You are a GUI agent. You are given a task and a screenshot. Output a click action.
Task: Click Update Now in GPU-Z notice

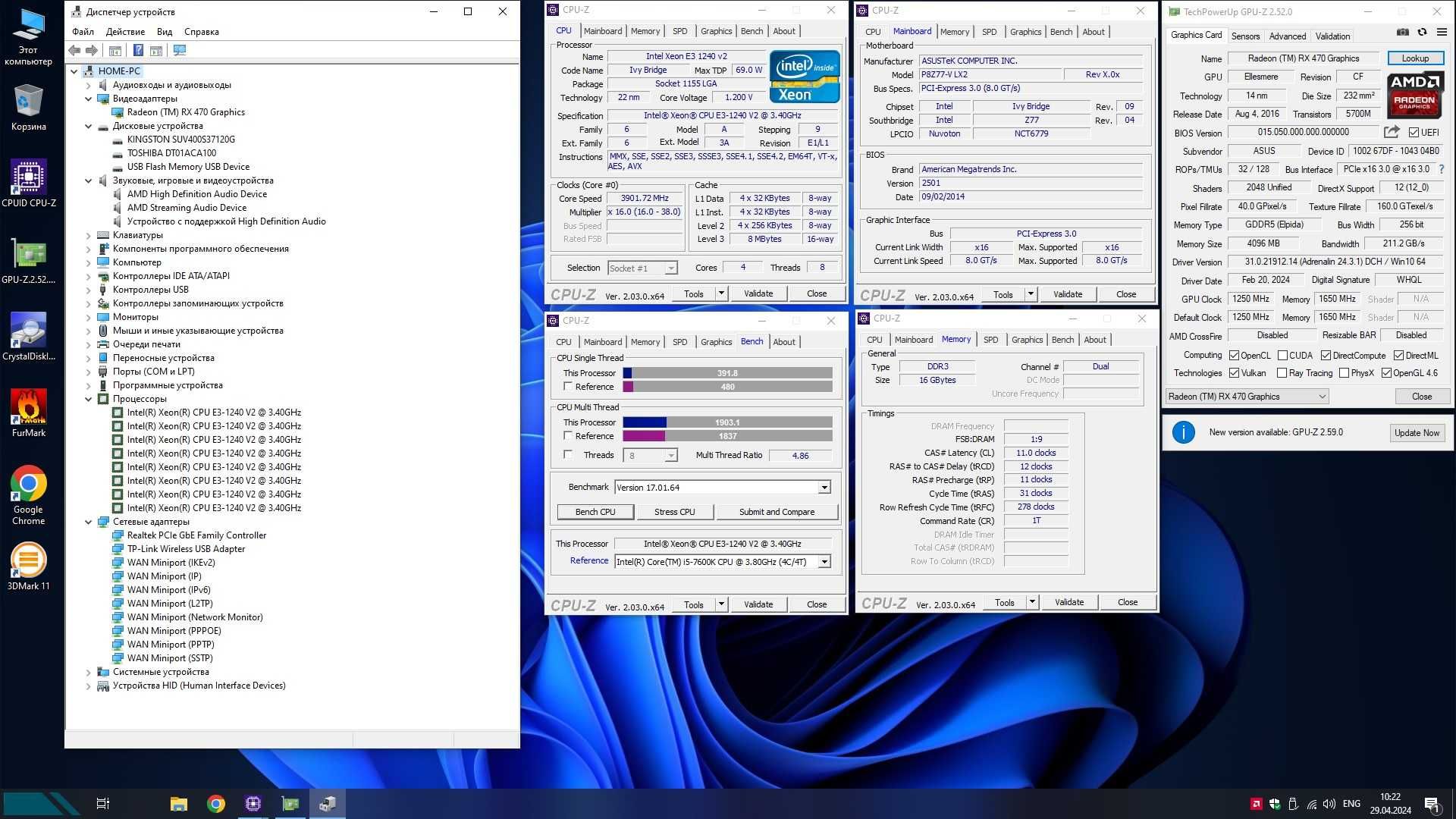(x=1416, y=433)
